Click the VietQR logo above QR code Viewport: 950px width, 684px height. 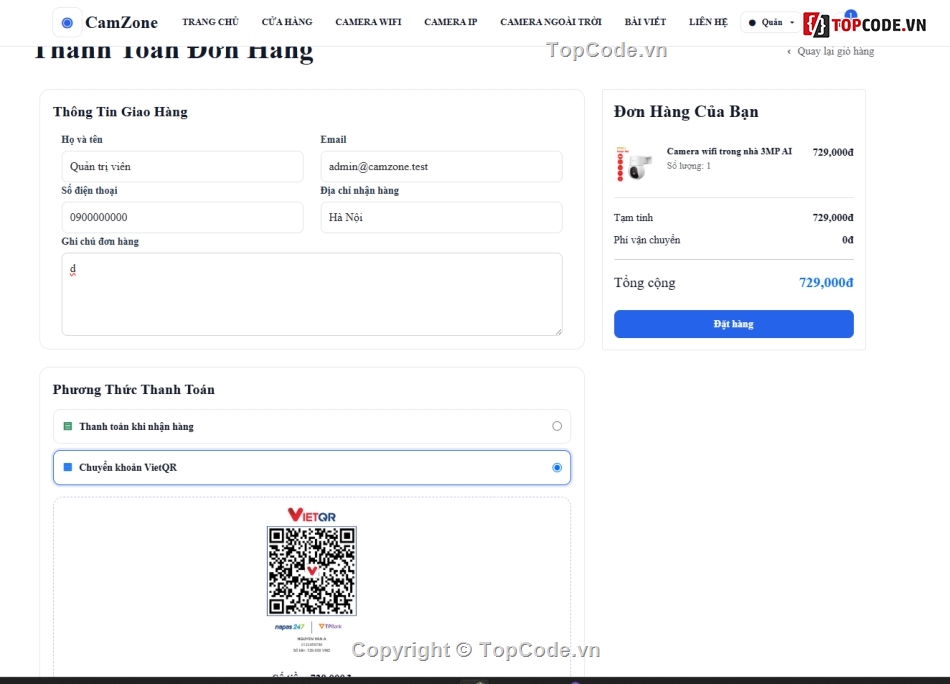click(x=311, y=515)
